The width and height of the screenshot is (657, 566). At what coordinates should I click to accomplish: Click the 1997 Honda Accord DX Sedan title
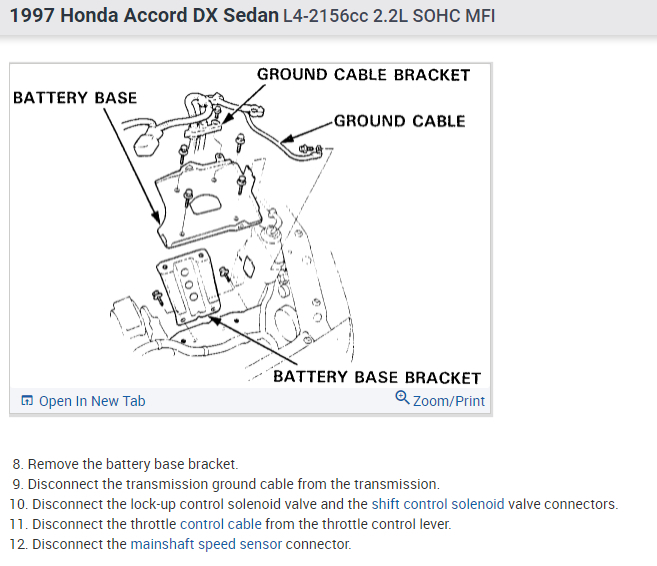pos(143,17)
